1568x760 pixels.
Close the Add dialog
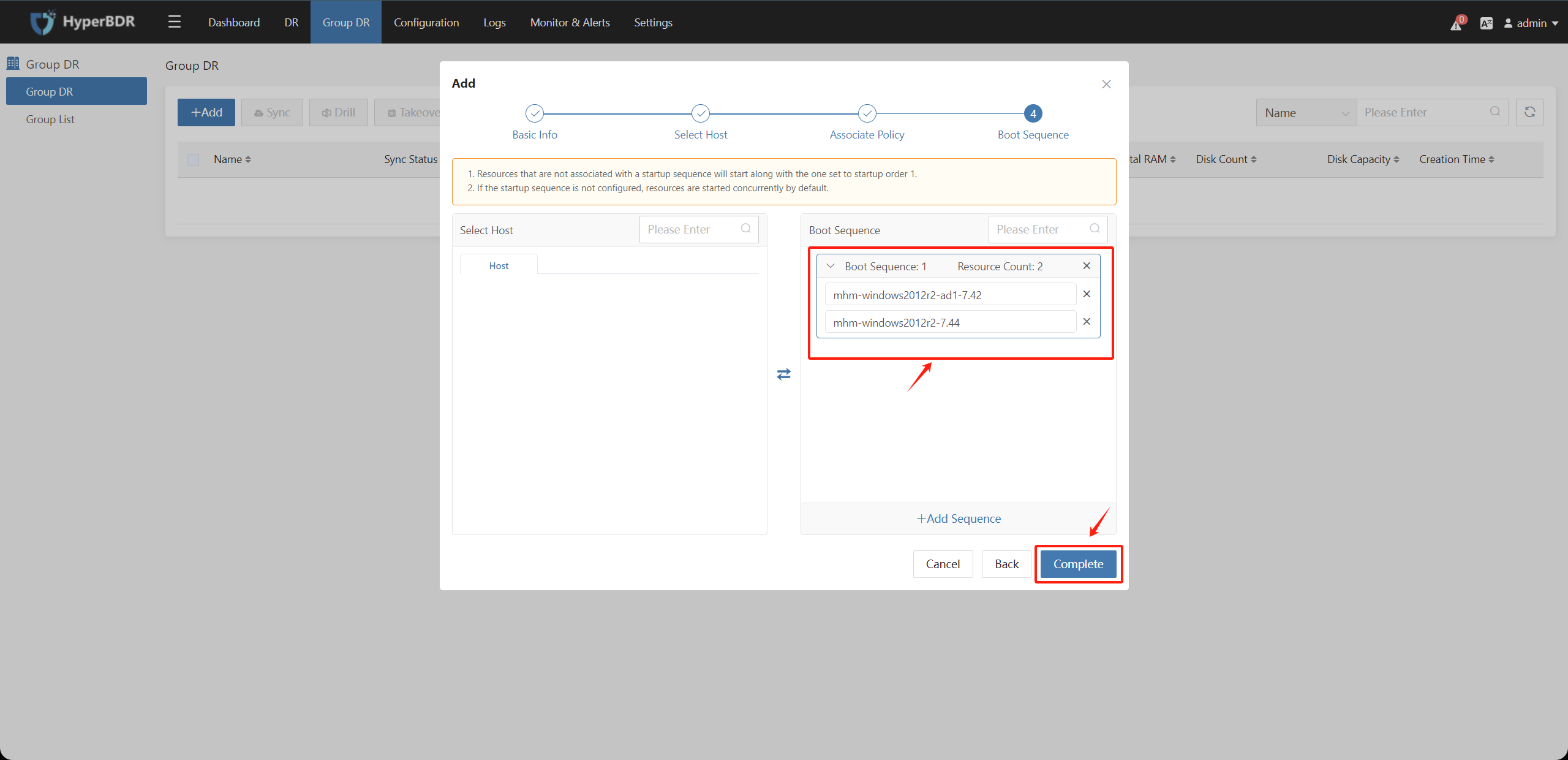(1106, 84)
